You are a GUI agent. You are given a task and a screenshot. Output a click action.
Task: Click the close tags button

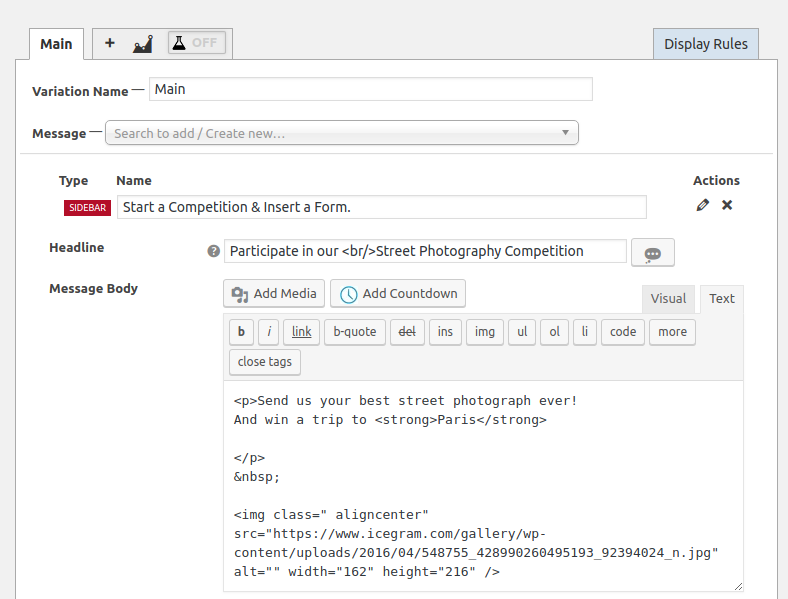265,362
